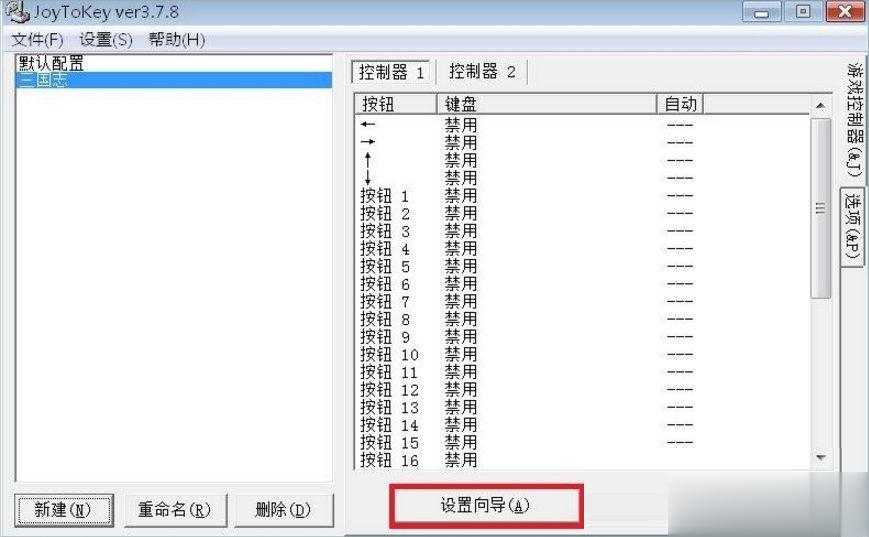Click the 设置向导(A) button

click(485, 506)
